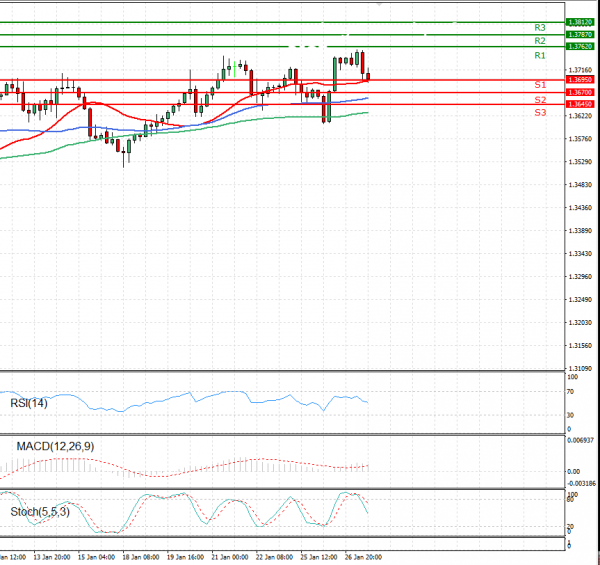Click the 1.34830 price axis value

coord(580,184)
